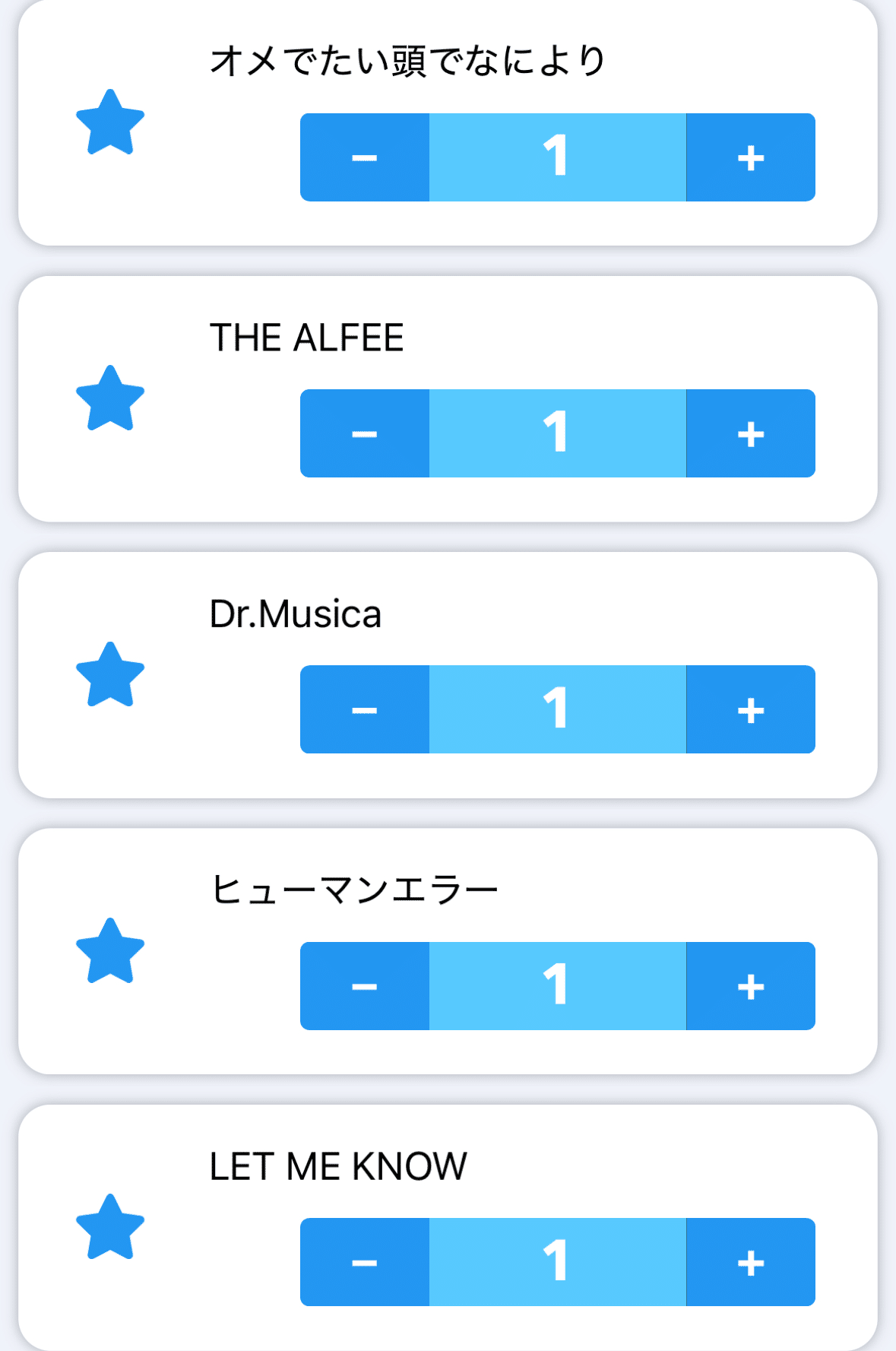Decrement the Dr.Musica counter

(365, 709)
